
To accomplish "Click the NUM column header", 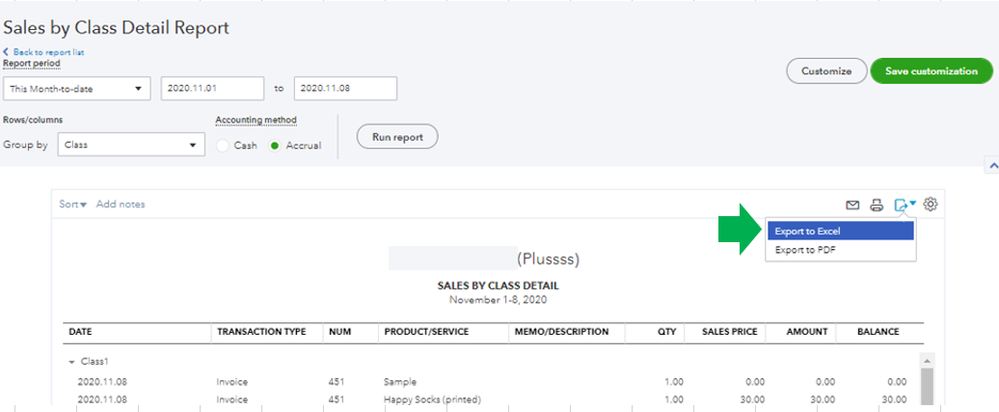I will [340, 332].
